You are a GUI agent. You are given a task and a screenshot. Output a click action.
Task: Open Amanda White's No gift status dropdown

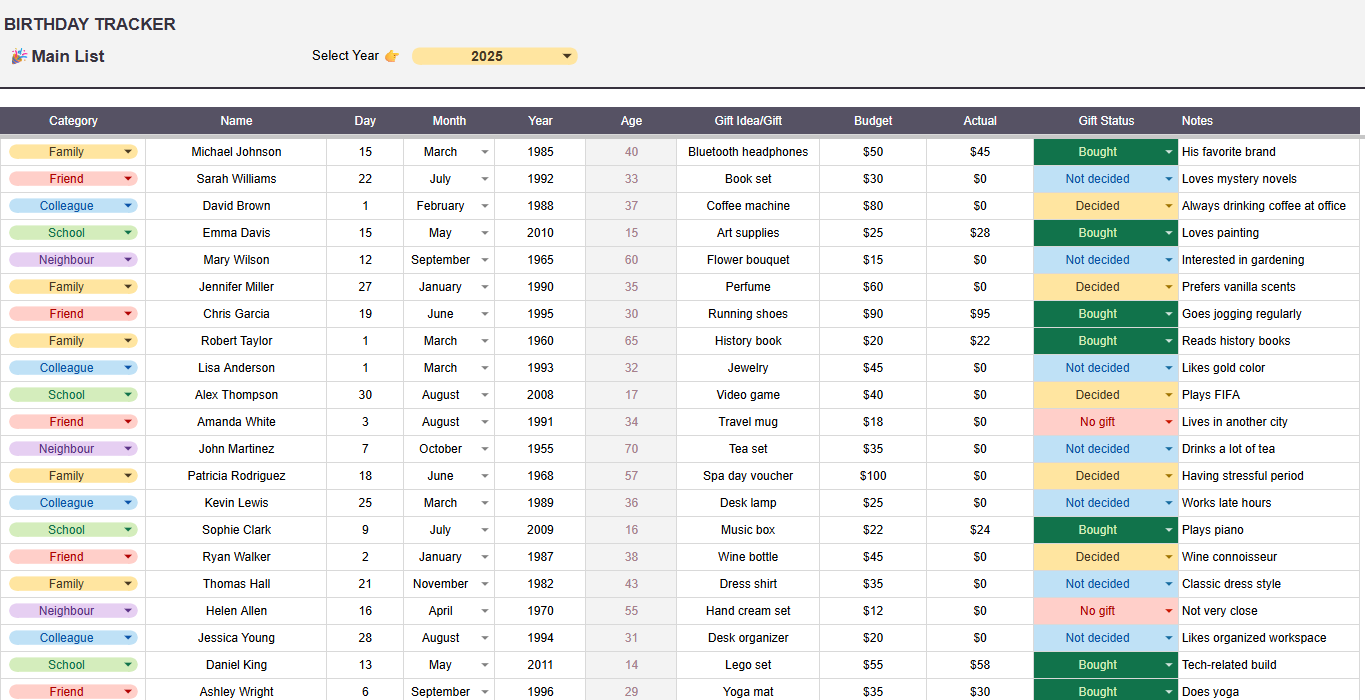coord(1168,422)
